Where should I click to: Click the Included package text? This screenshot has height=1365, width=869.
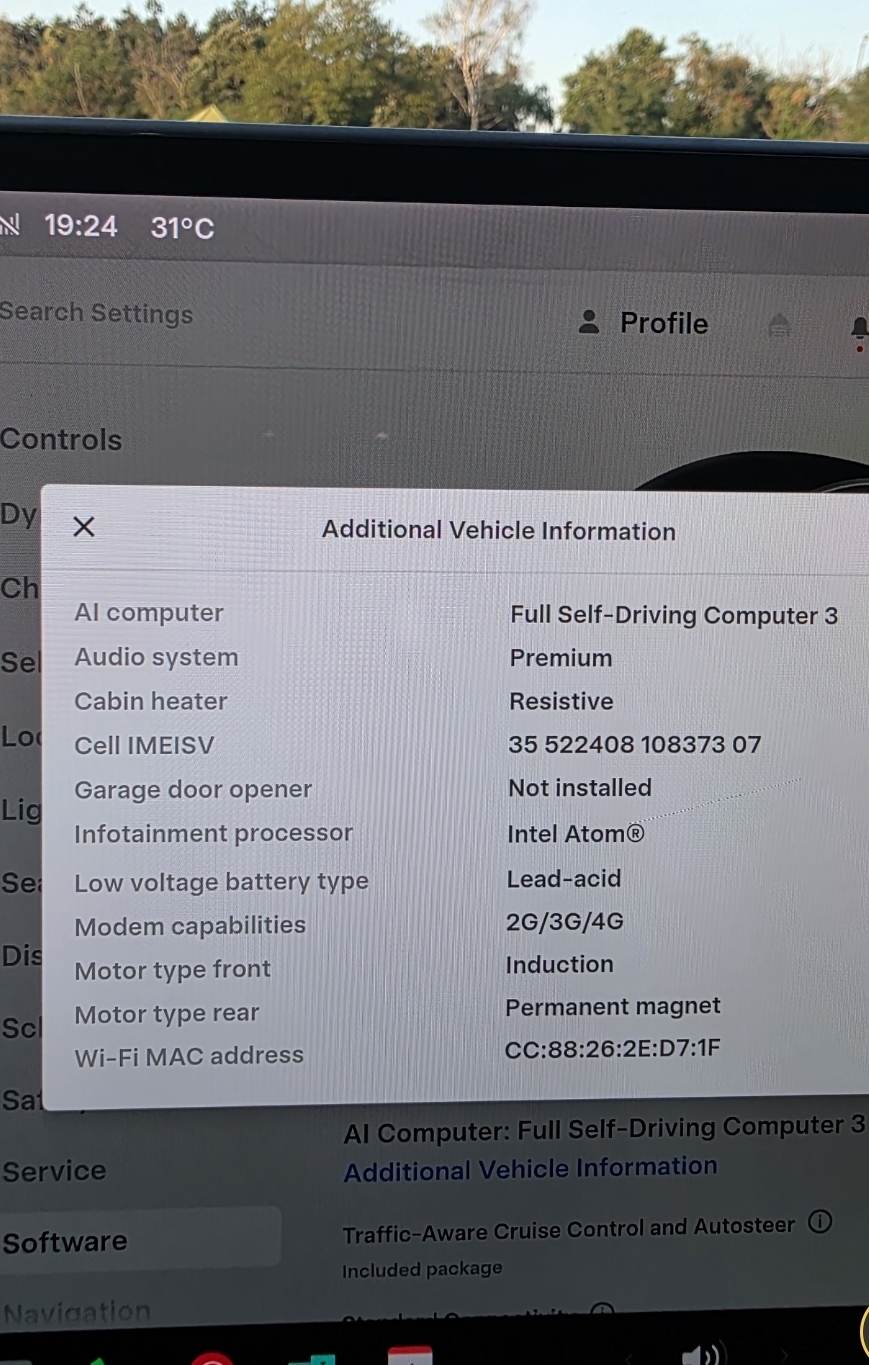(422, 1270)
